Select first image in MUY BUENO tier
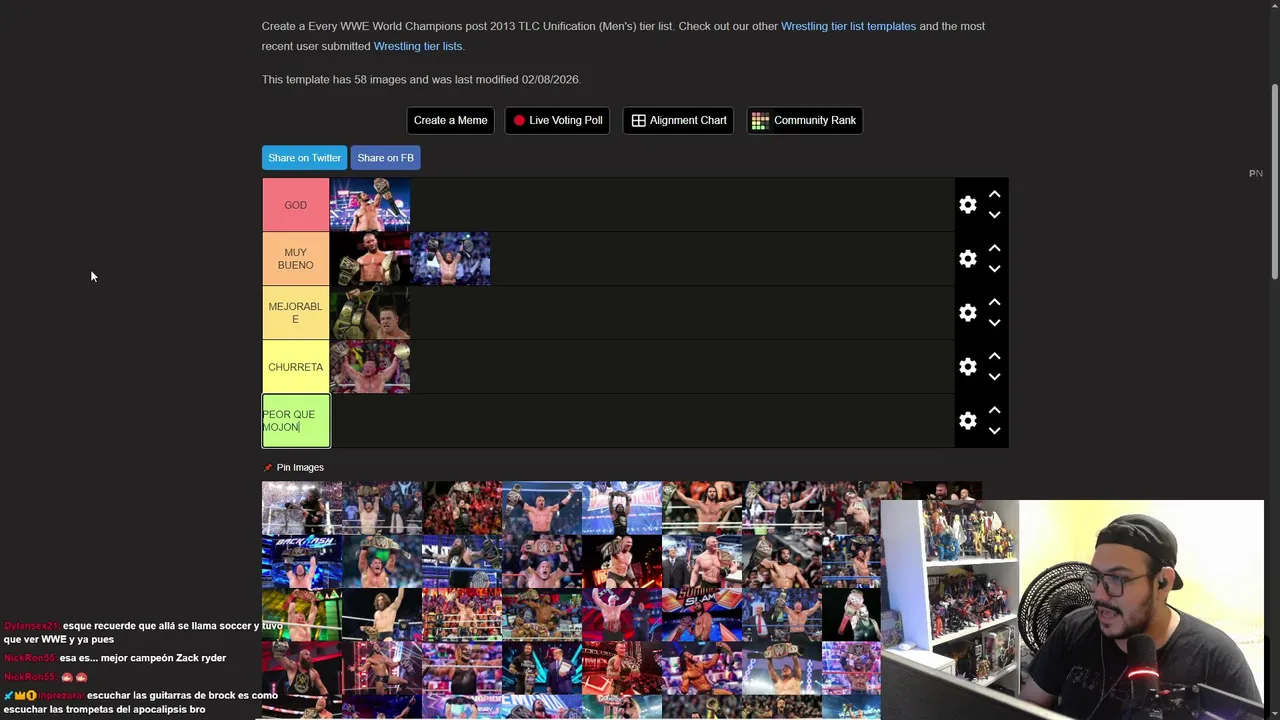 click(370, 259)
